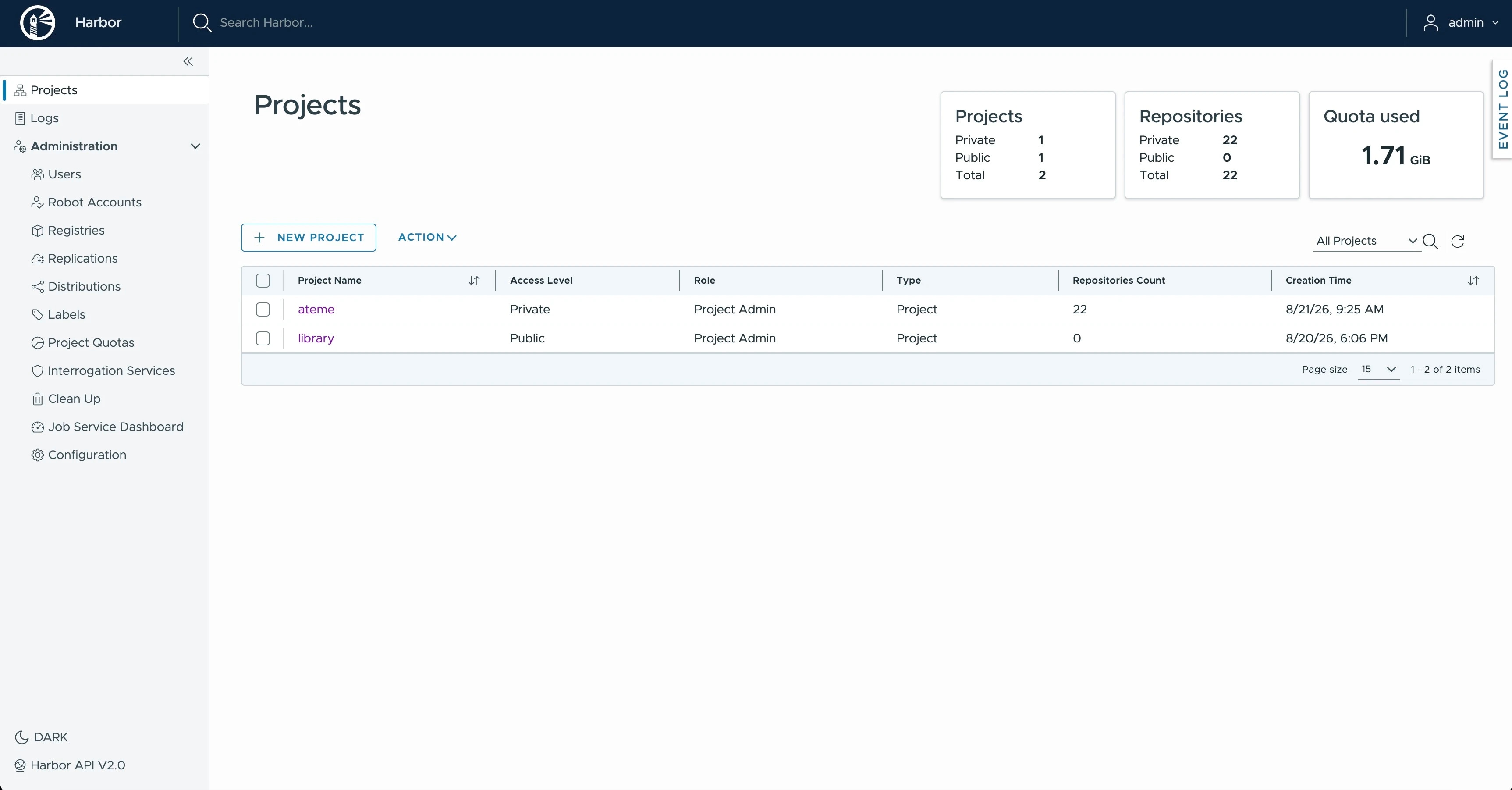Sort by Project Name arrows icon

pos(474,281)
